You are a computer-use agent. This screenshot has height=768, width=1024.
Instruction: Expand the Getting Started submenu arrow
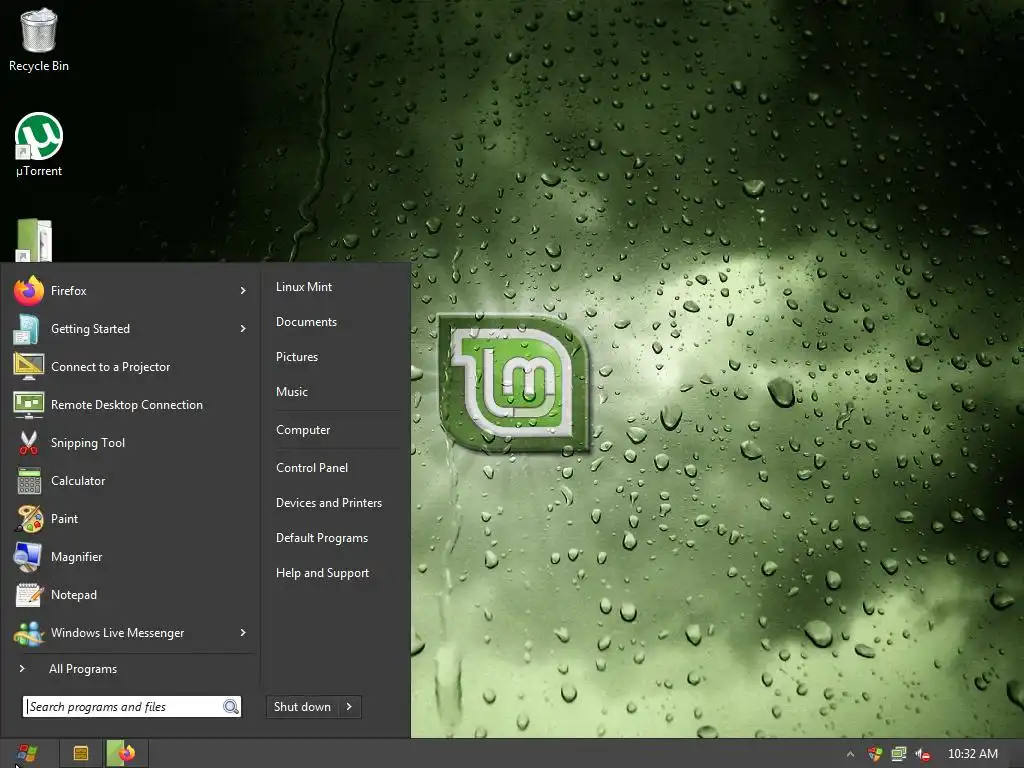243,328
